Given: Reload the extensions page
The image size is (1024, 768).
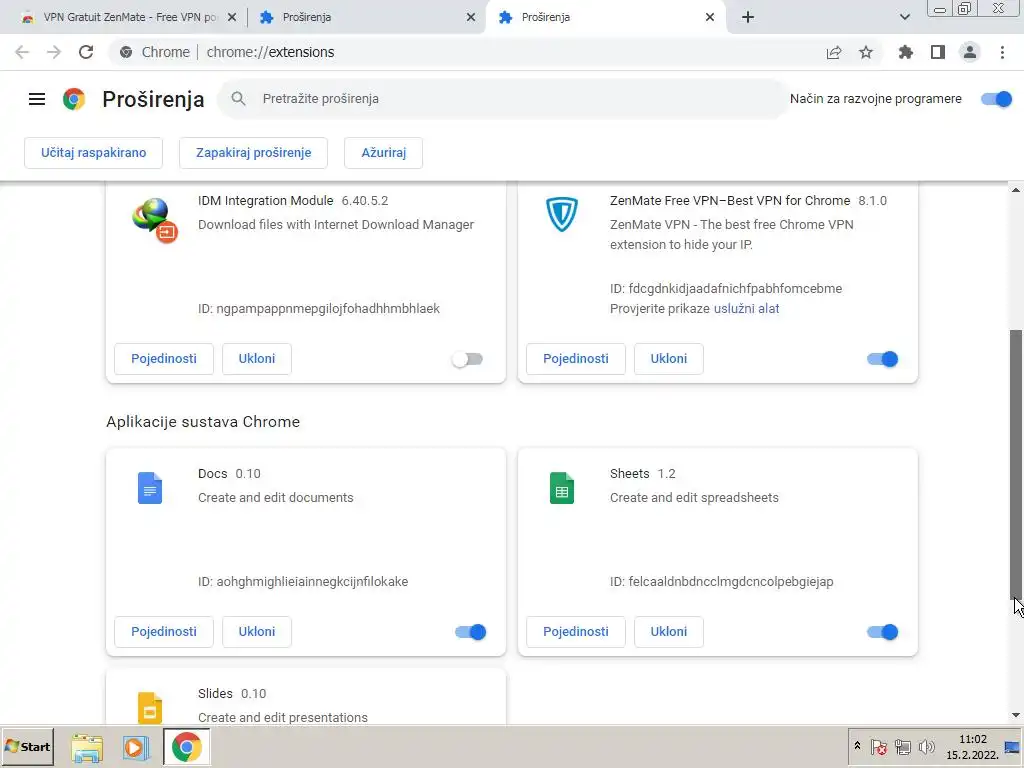Looking at the screenshot, I should (86, 52).
